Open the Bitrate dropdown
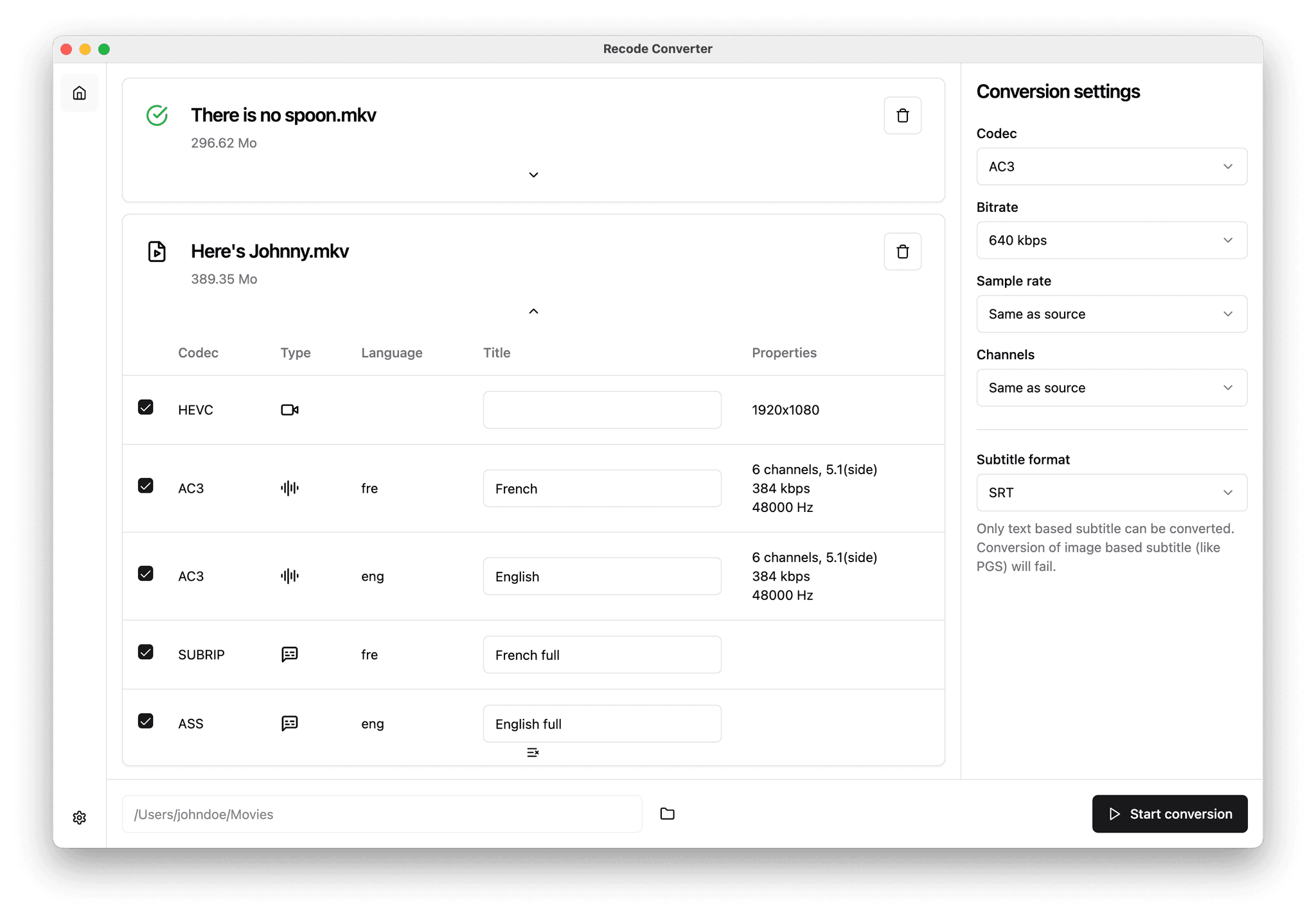 pos(1111,240)
